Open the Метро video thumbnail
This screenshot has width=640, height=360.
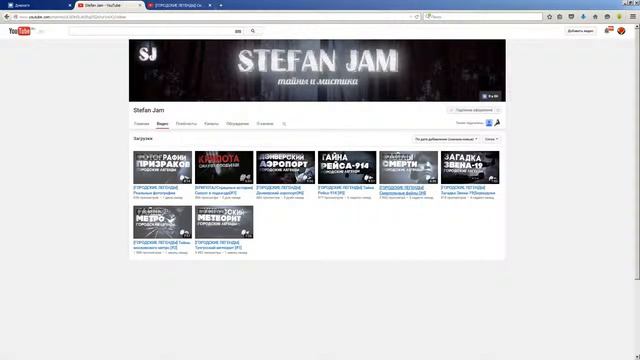162,222
